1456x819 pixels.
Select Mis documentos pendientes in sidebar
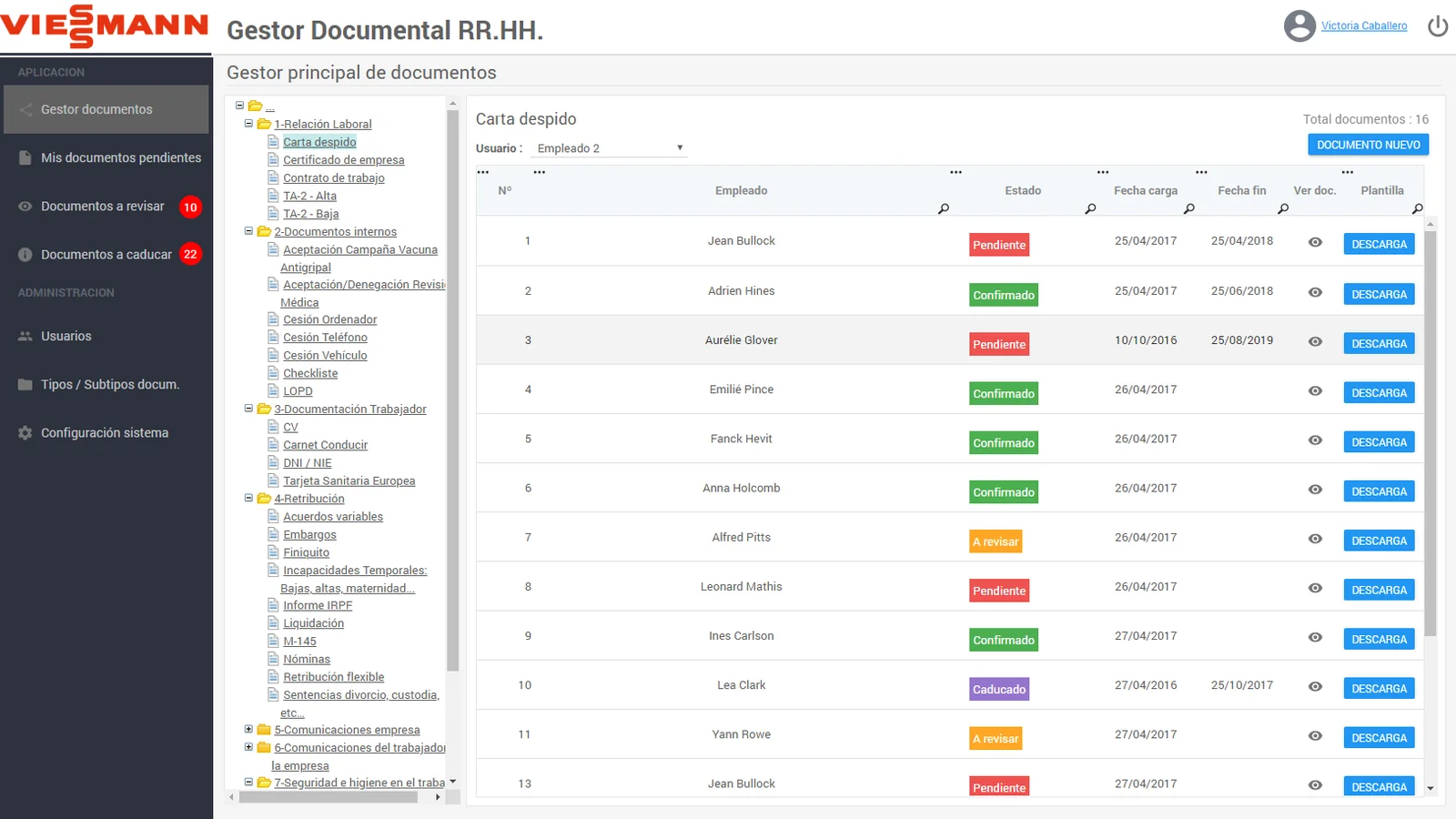[x=120, y=157]
